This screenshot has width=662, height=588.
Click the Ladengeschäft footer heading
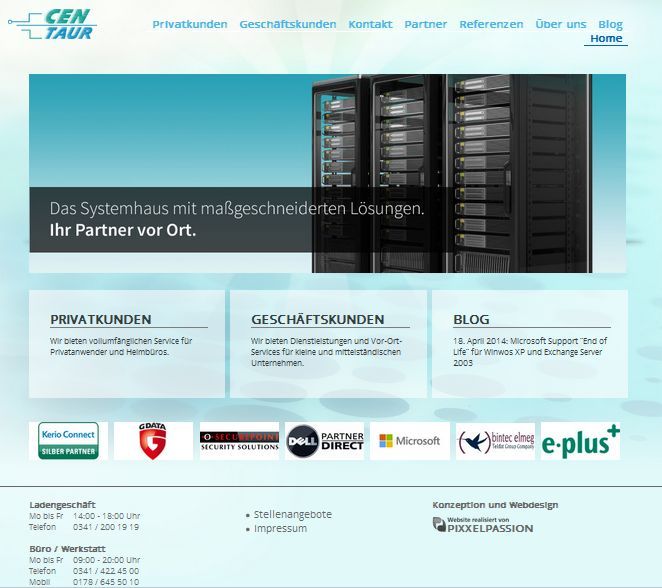pos(62,505)
